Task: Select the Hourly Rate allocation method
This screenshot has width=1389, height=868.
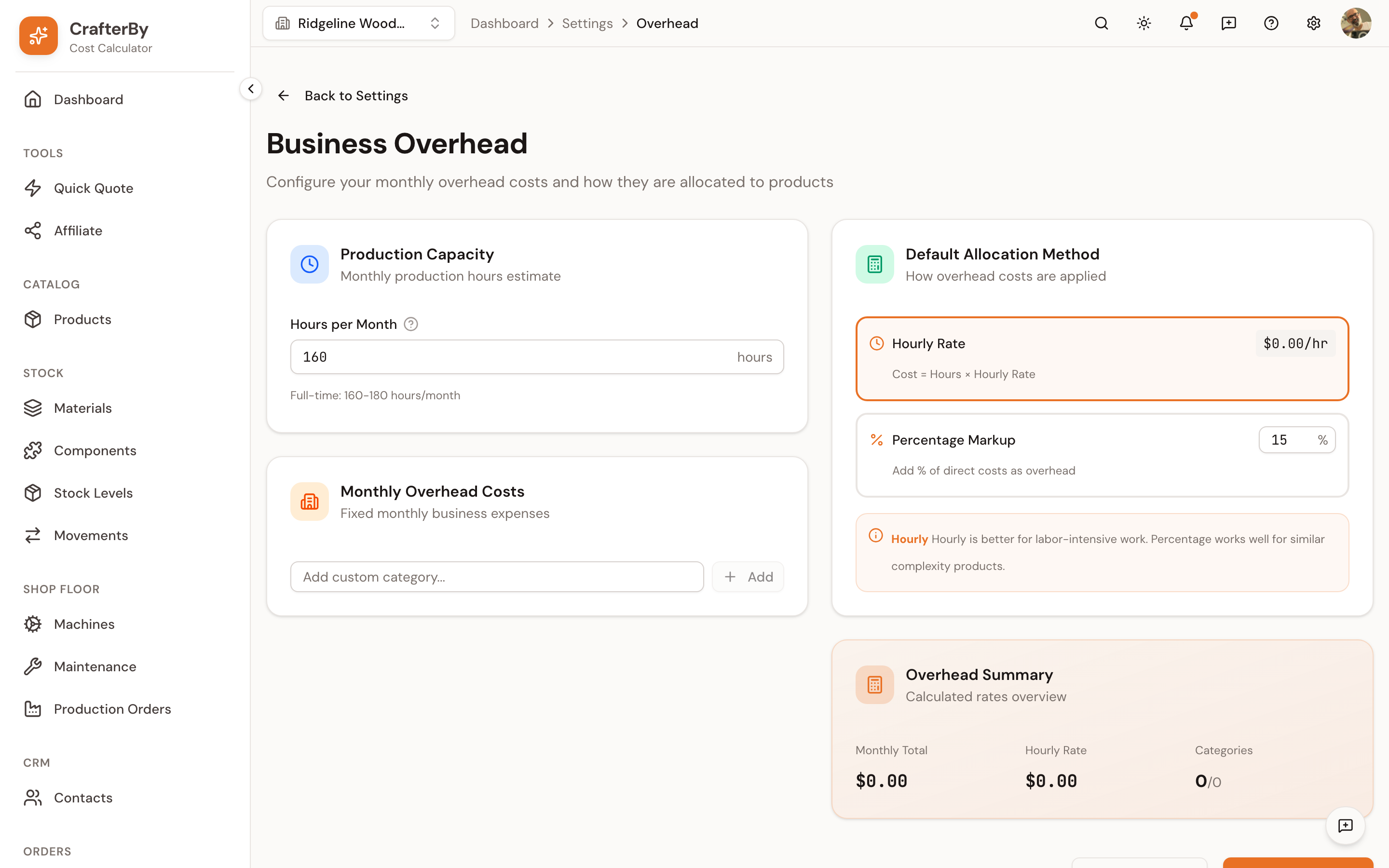Action: point(1102,359)
